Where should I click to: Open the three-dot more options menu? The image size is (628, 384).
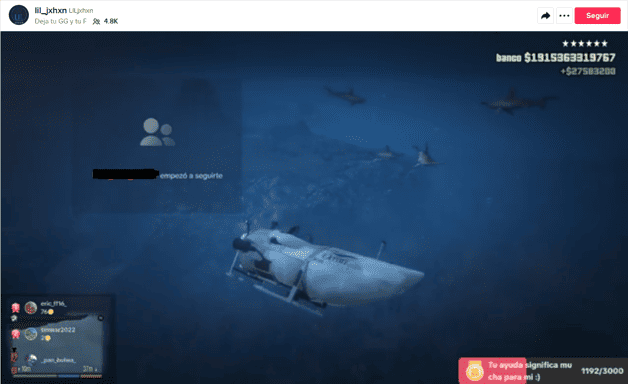564,16
